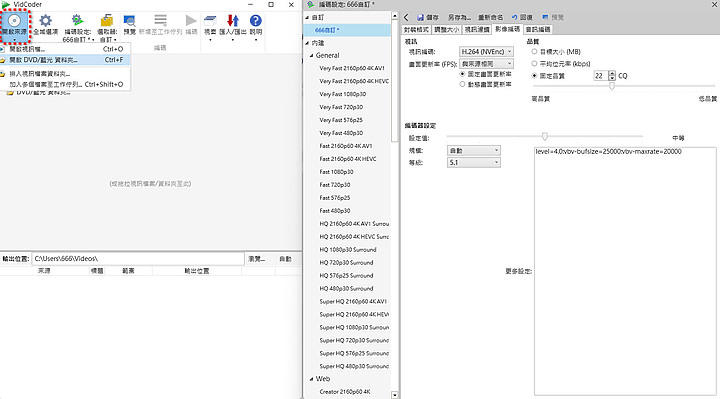This screenshot has width=720, height=399.
Task: Open the 規格 profile dropdown showing 自動
Action: coord(474,151)
